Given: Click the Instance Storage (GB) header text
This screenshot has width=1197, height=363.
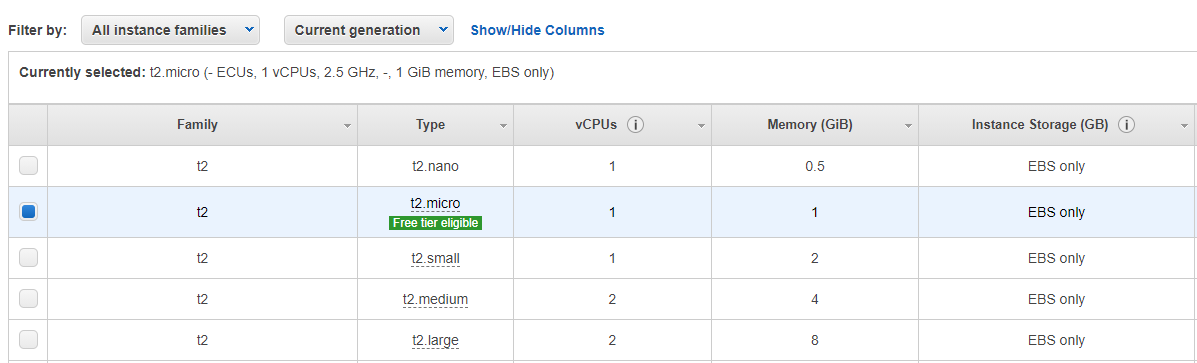Looking at the screenshot, I should [1040, 125].
